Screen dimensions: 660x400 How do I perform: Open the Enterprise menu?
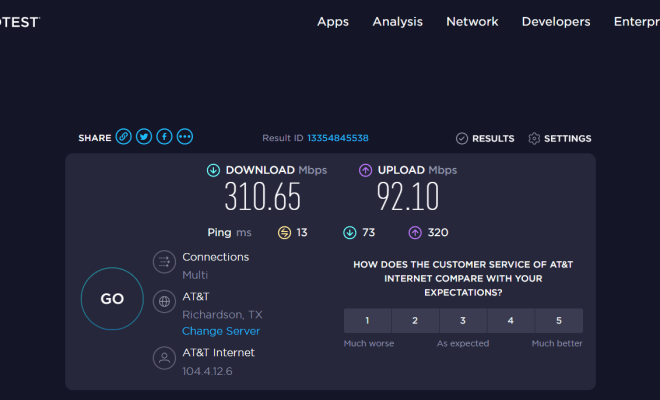[637, 22]
